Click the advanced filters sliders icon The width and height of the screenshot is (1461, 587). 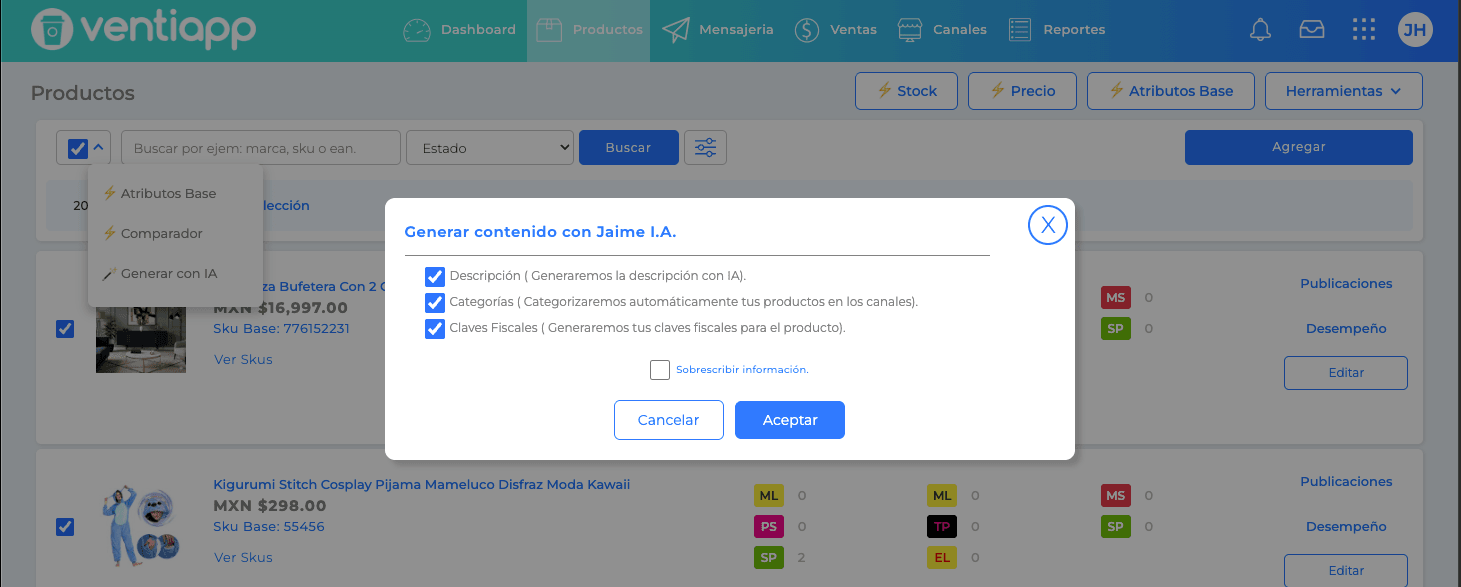(706, 148)
